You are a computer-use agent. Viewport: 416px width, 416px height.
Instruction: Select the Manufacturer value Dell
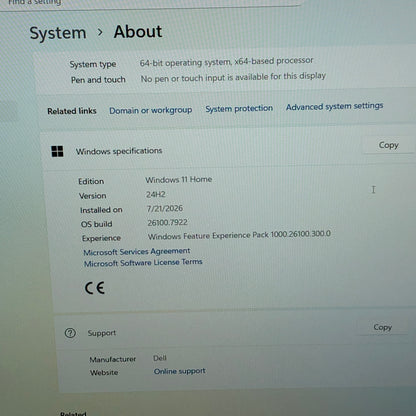tap(160, 358)
